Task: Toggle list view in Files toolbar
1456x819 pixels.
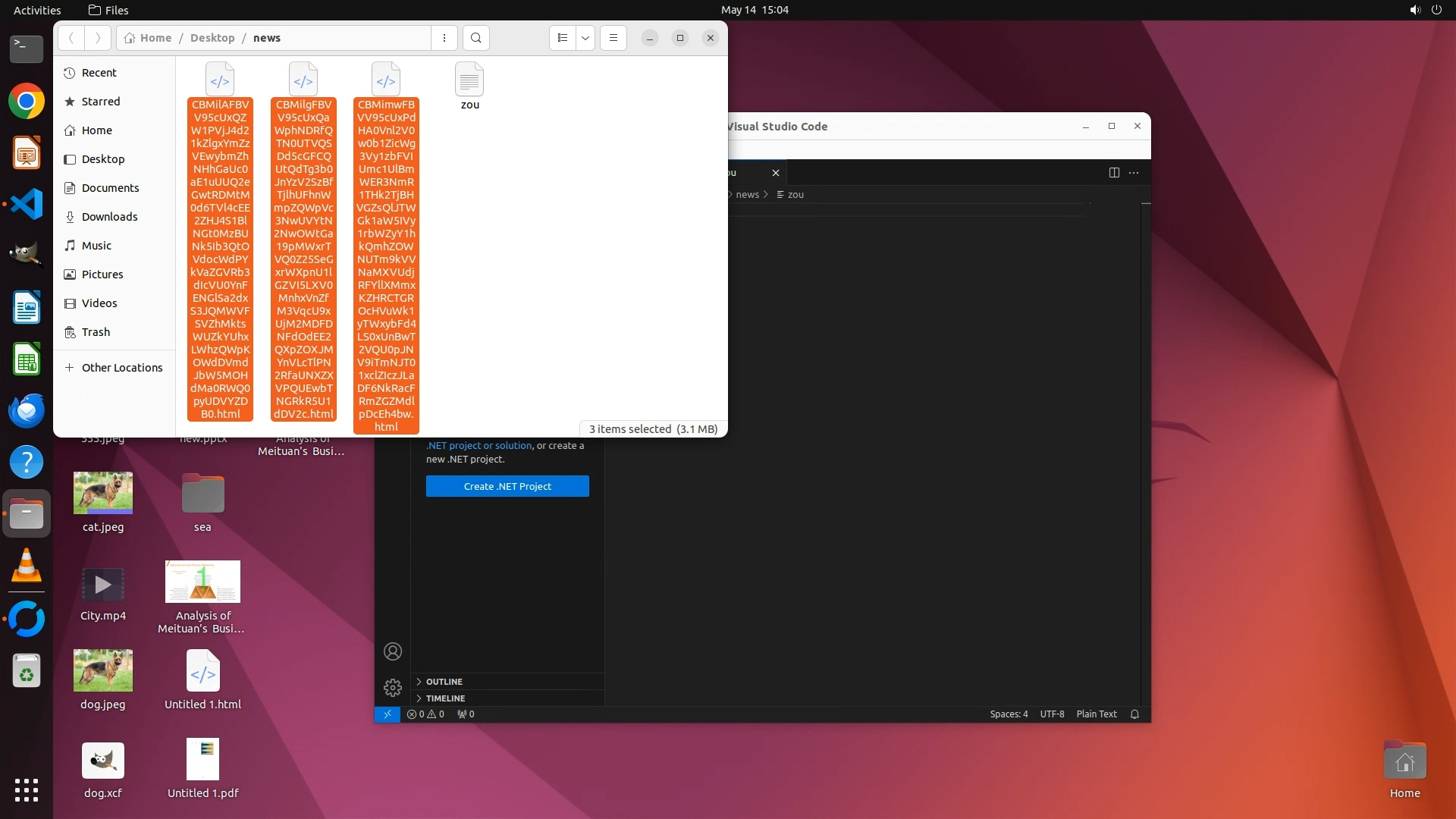Action: click(x=562, y=38)
